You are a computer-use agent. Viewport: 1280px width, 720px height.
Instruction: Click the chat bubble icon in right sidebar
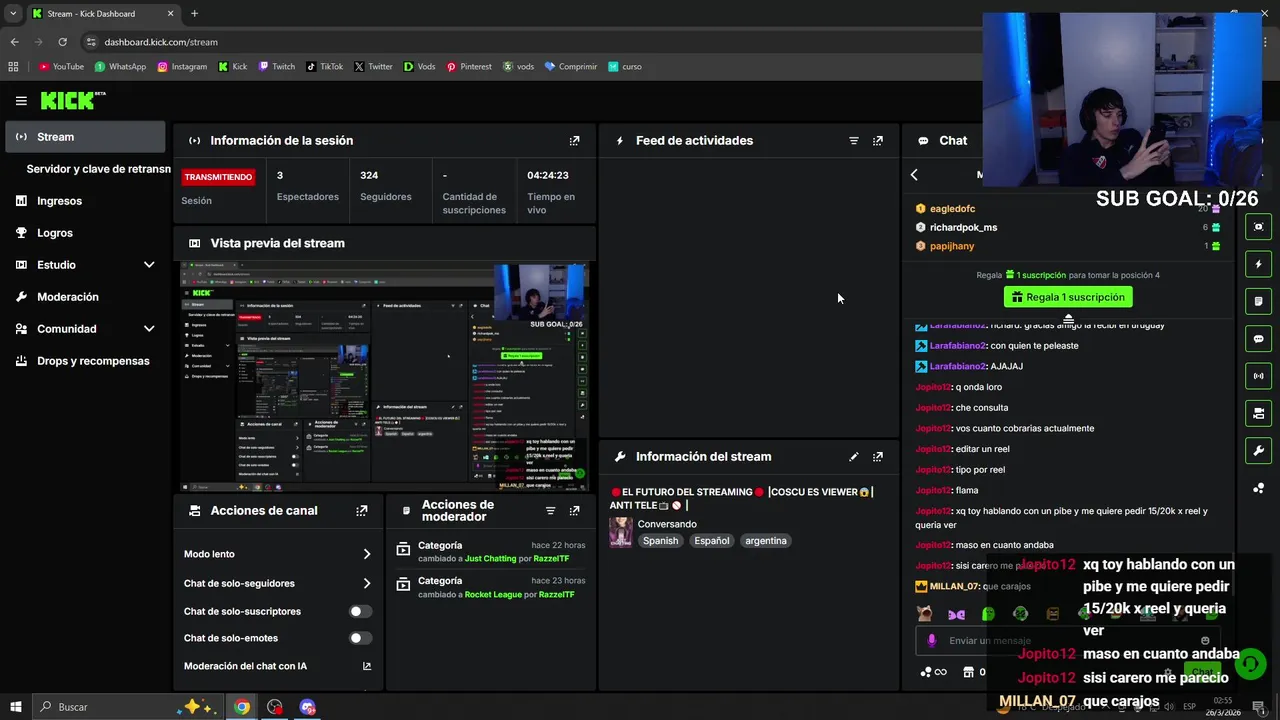pos(1258,339)
